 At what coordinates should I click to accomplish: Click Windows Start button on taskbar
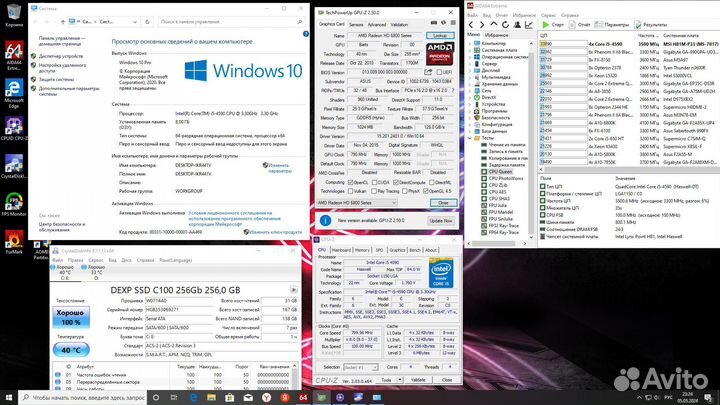[x=9, y=397]
